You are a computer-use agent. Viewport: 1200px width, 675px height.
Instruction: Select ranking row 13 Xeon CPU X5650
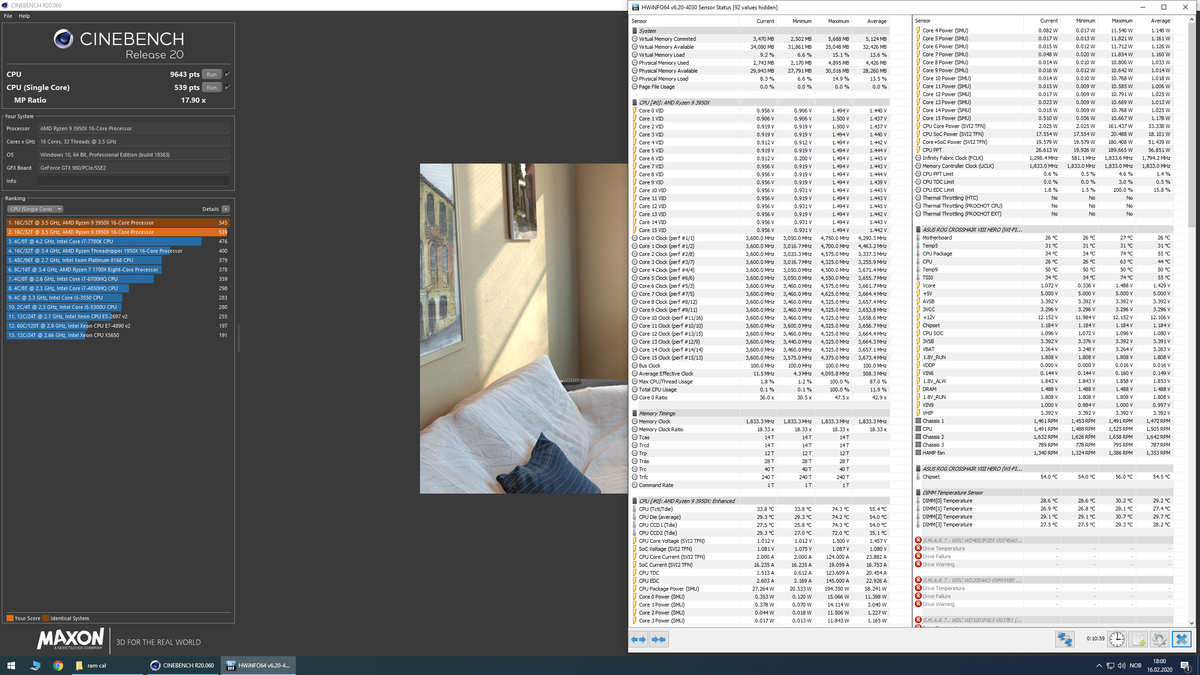(x=118, y=335)
